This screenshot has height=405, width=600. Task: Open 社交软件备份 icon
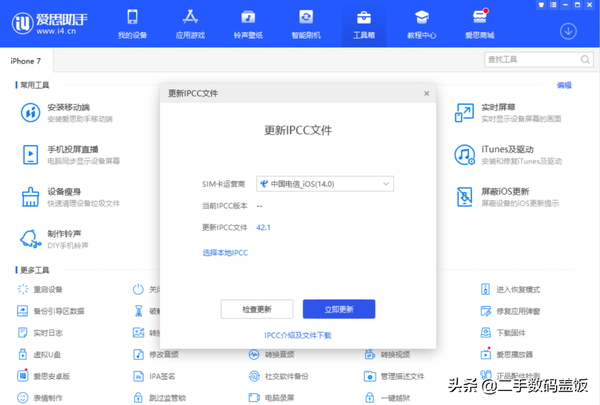(254, 376)
